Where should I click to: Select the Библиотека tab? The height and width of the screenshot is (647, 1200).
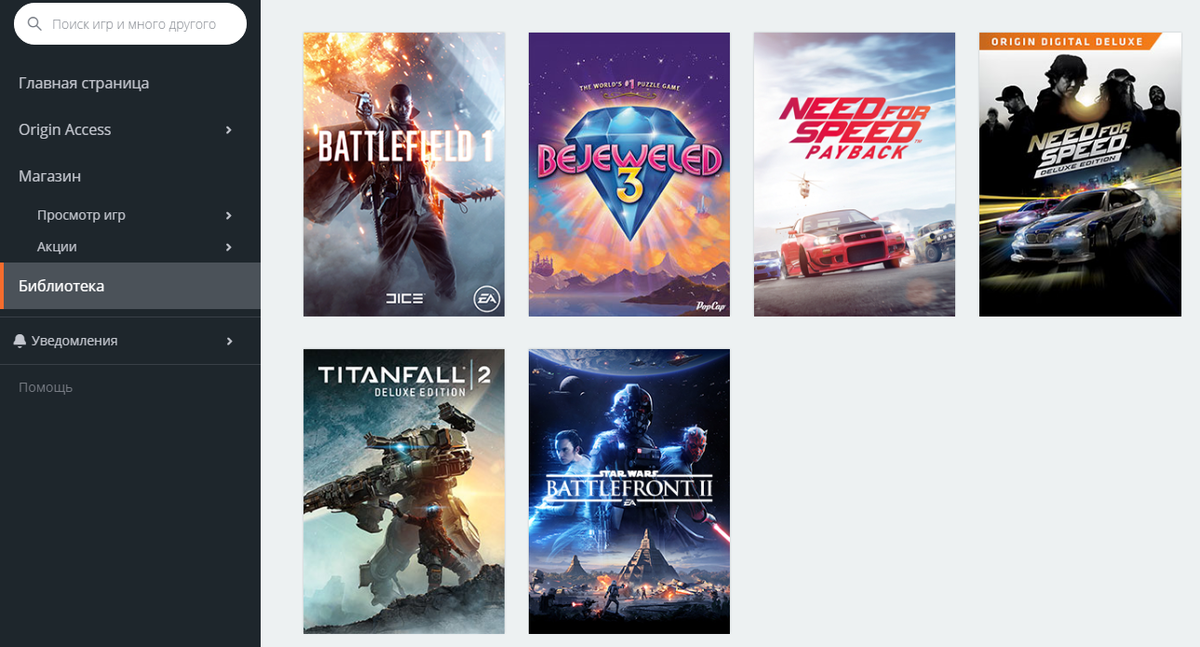[x=130, y=286]
